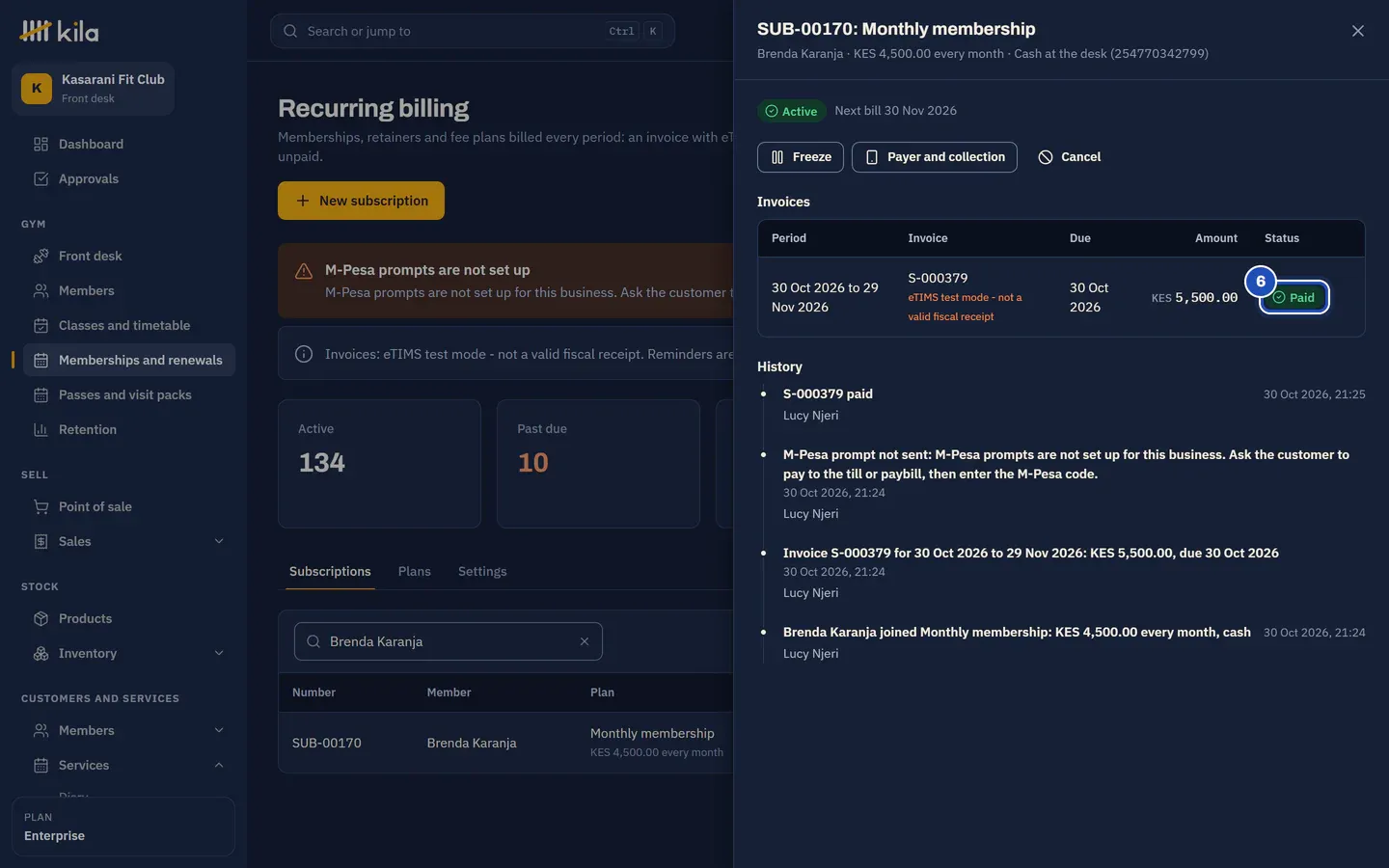Click the Past due 10 card
Image resolution: width=1389 pixels, height=868 pixels.
[x=598, y=464]
